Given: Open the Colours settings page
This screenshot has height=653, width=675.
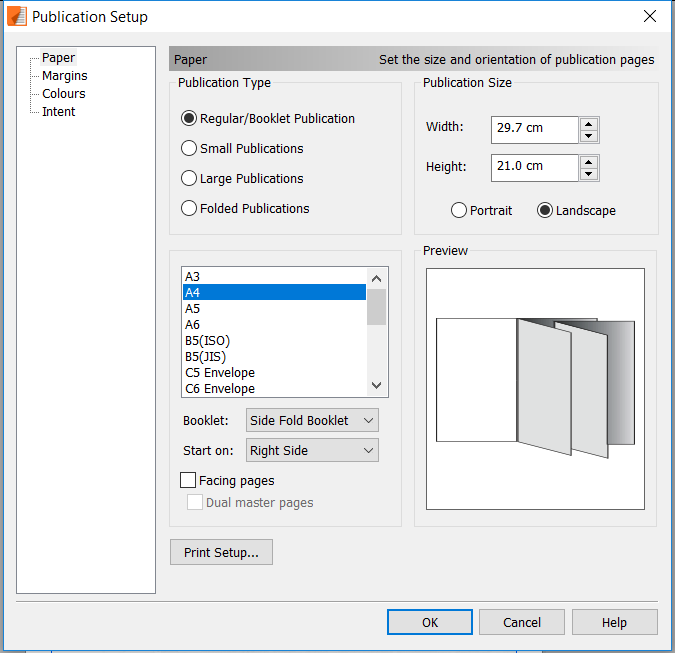Looking at the screenshot, I should [64, 94].
